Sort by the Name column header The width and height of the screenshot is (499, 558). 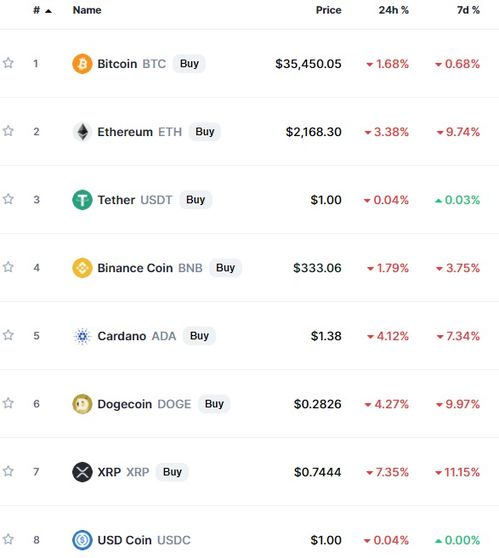[x=87, y=10]
